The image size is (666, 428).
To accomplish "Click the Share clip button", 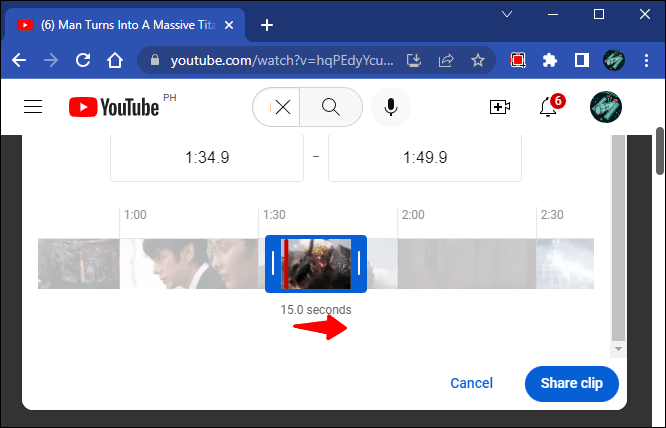I will (572, 383).
